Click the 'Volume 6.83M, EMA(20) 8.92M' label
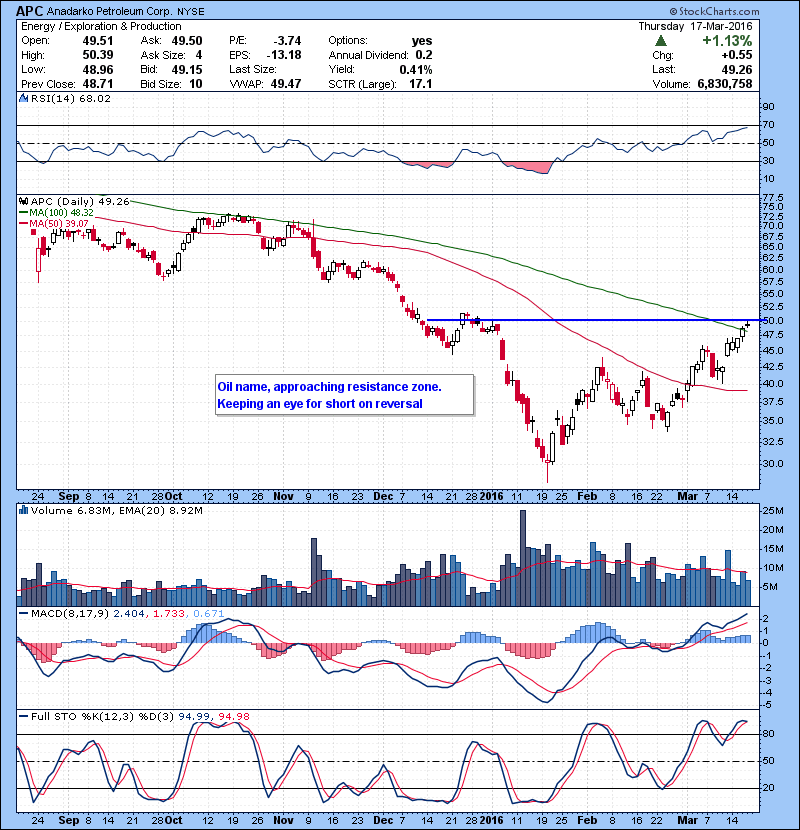800x830 pixels. (x=116, y=510)
